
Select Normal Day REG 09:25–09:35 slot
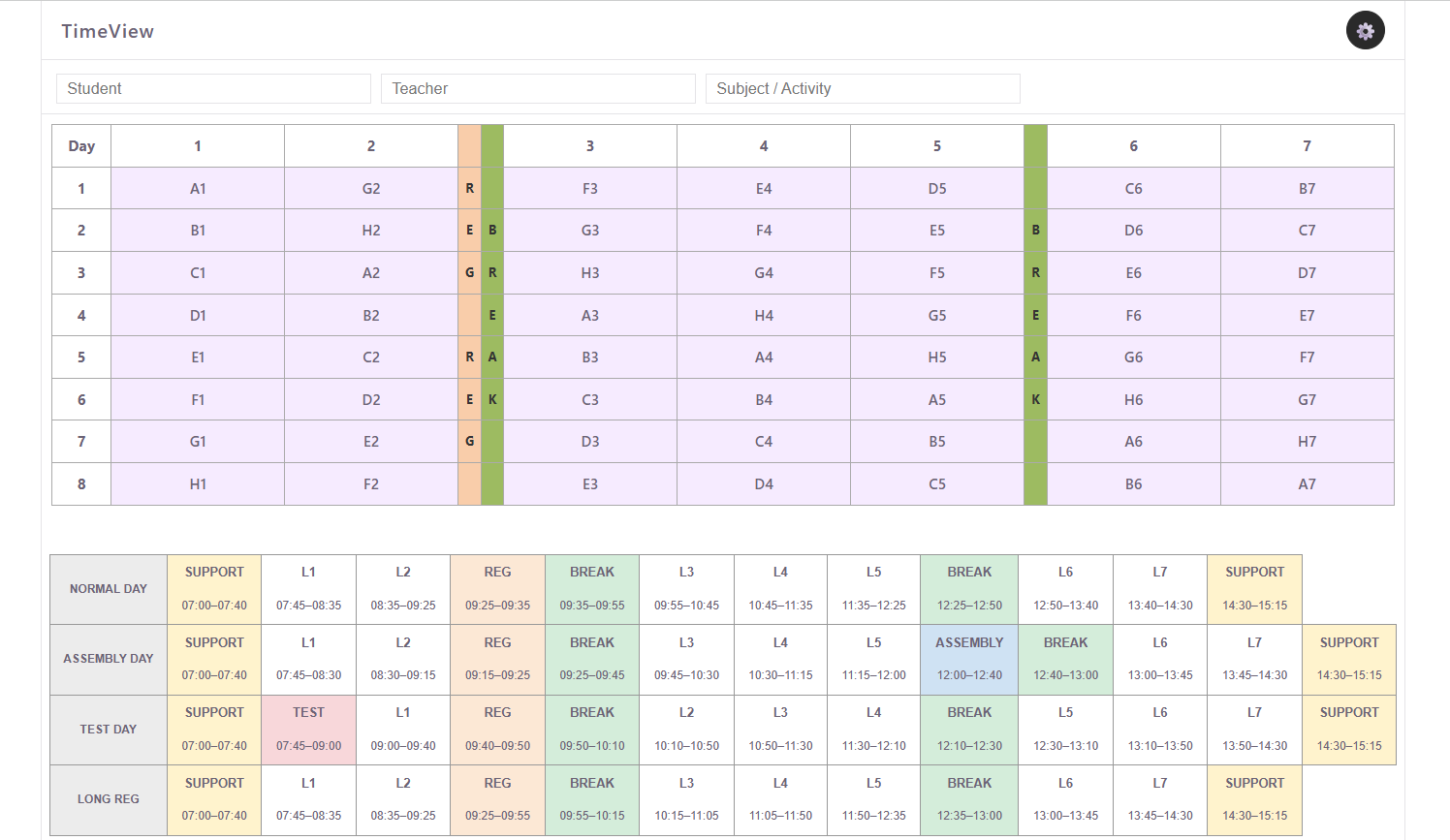click(x=497, y=589)
